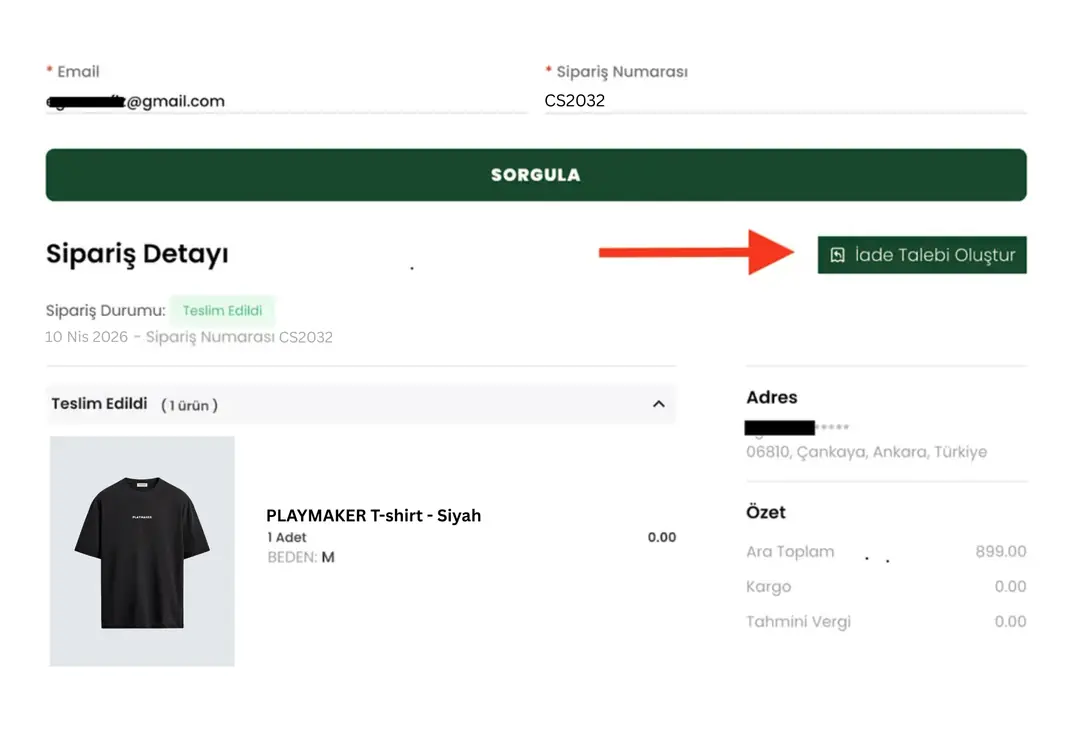This screenshot has width=1080, height=741.
Task: Open the black PLAYMAKER T-shirt thumbnail
Action: 142,551
